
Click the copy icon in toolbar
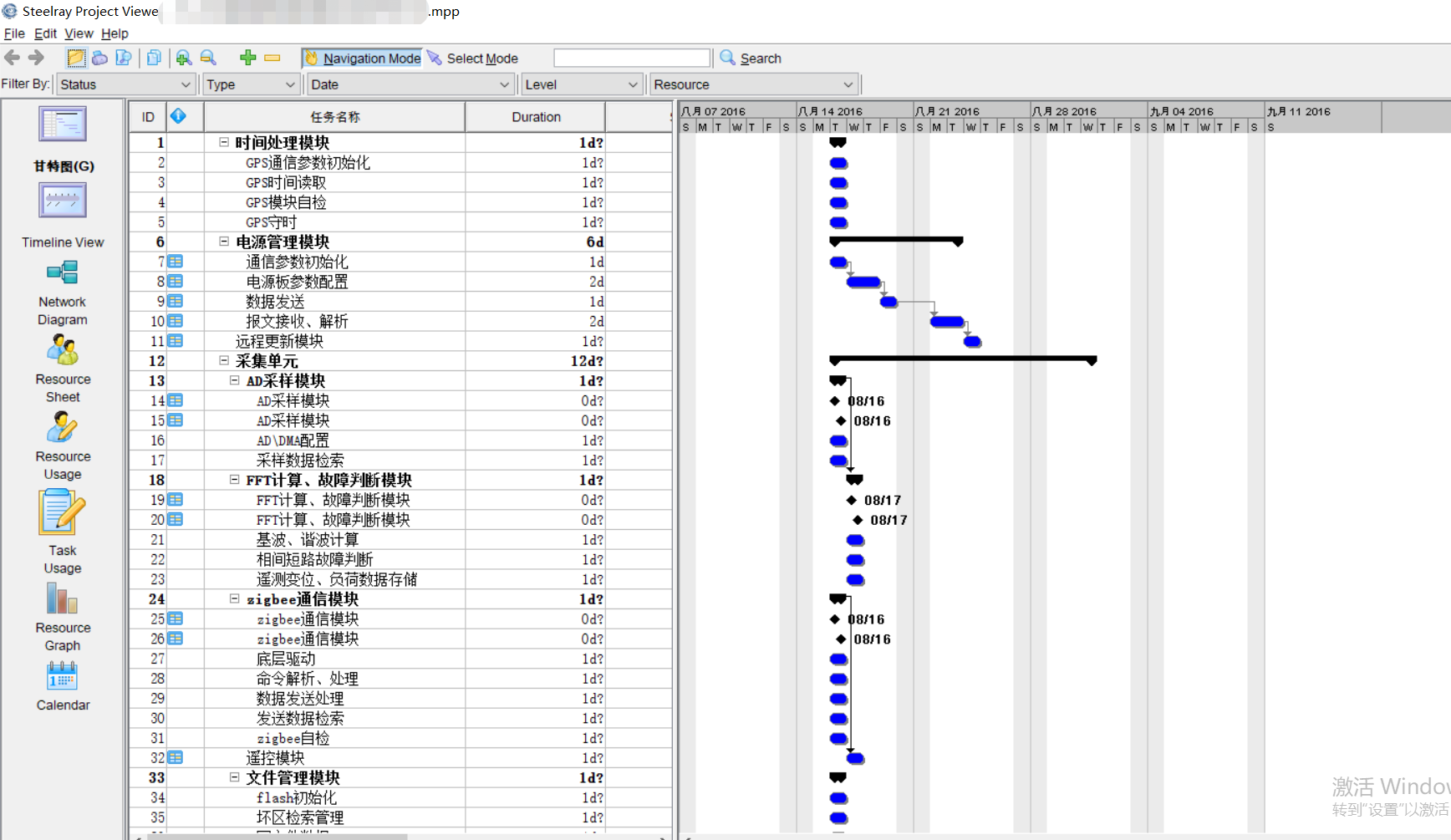154,58
